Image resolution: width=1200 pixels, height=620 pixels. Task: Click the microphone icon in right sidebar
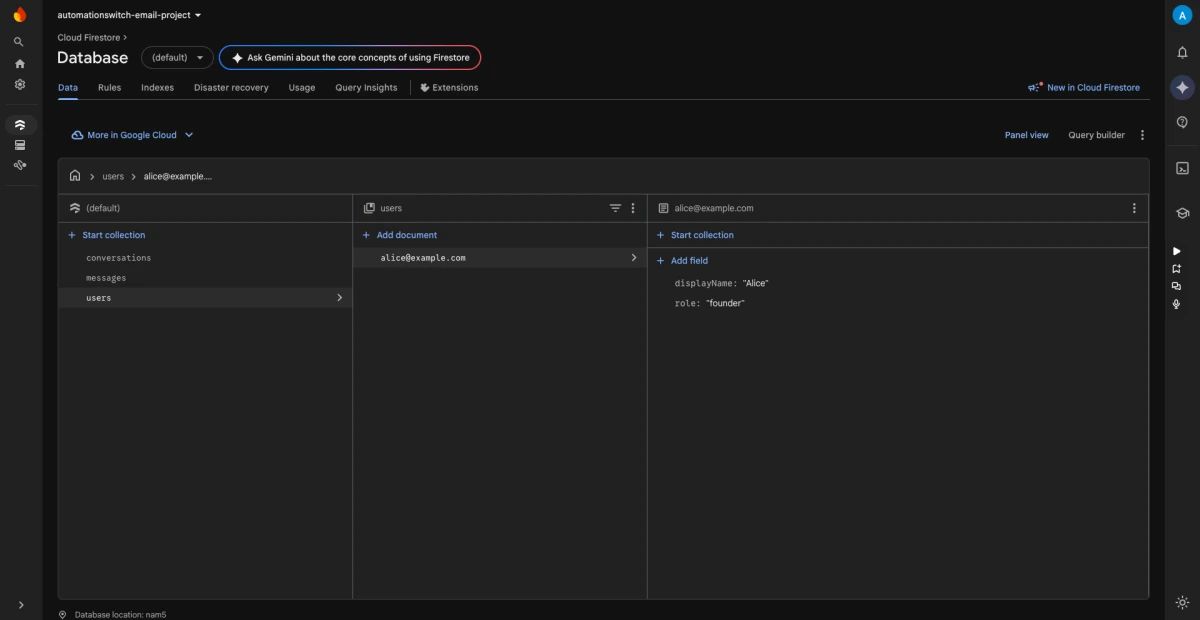pos(1177,304)
